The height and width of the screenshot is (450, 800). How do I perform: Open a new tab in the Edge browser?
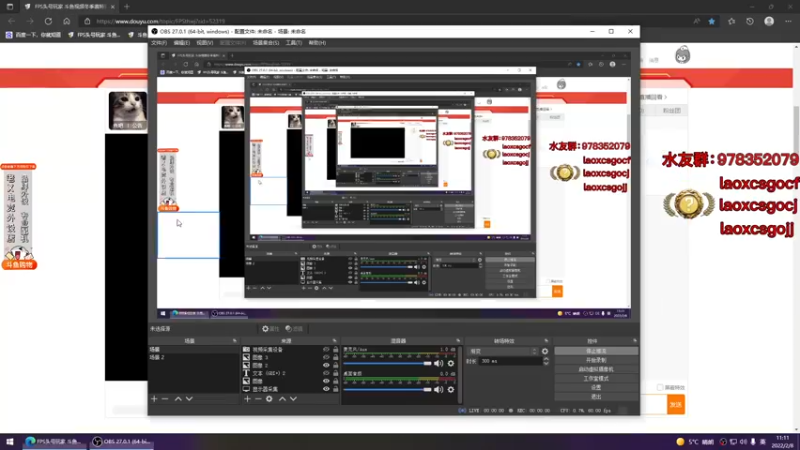(127, 7)
